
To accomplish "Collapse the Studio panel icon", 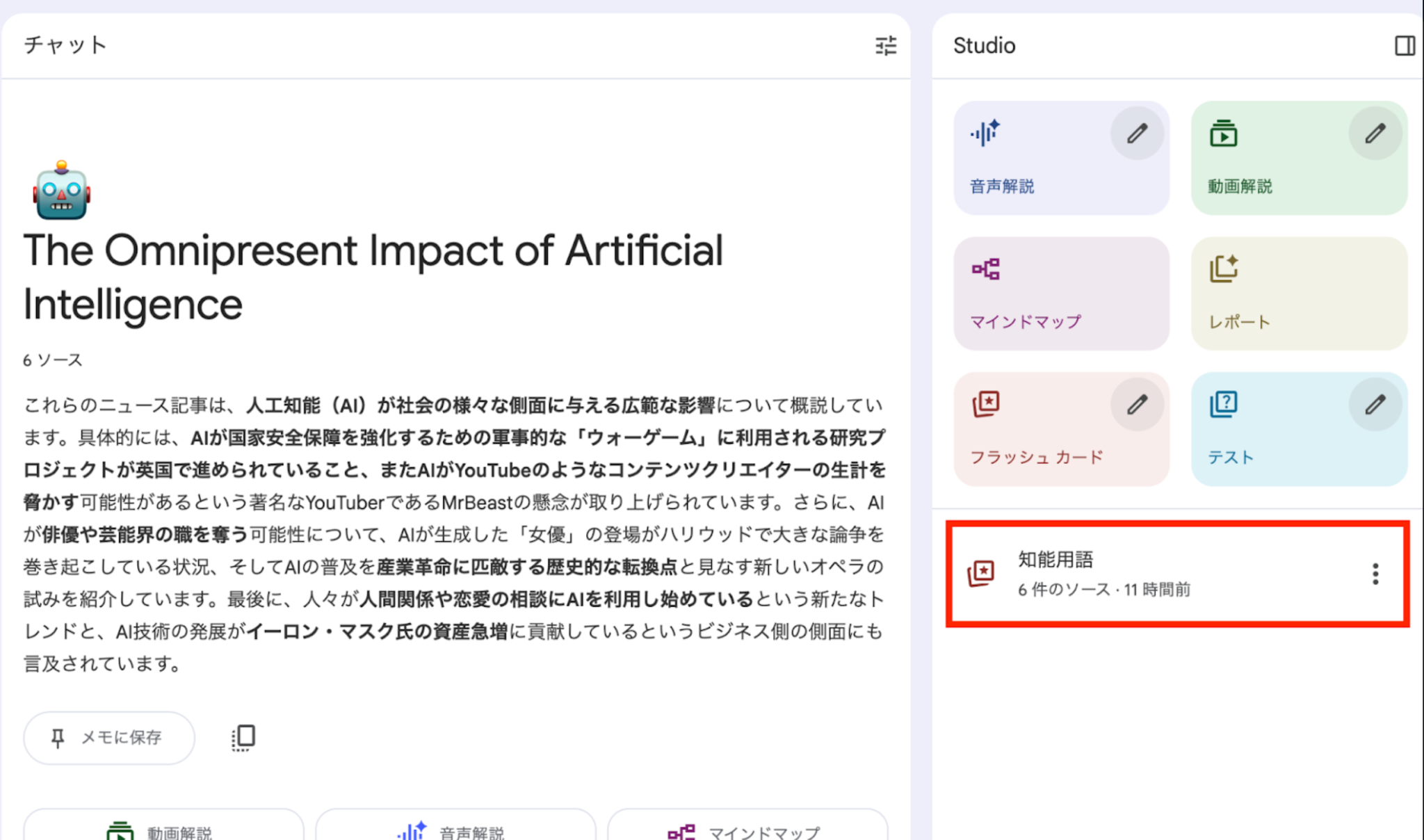I will click(x=1404, y=46).
